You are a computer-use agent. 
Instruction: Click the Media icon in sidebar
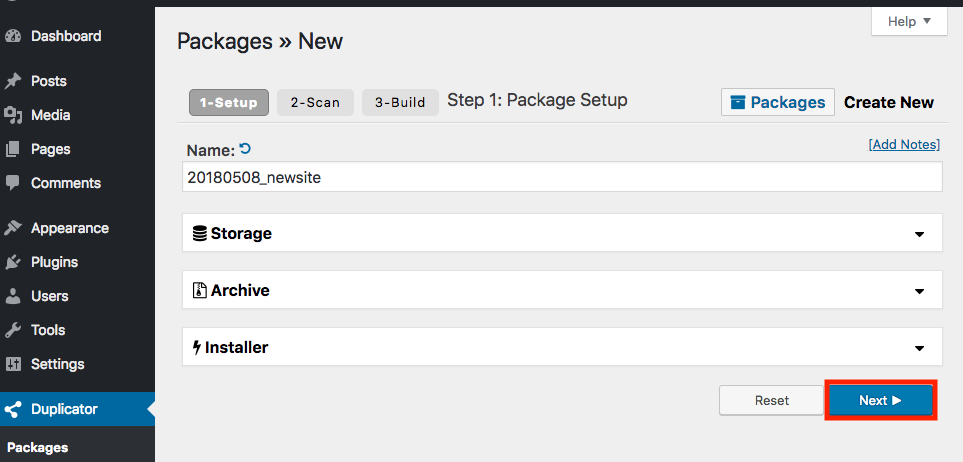point(13,115)
